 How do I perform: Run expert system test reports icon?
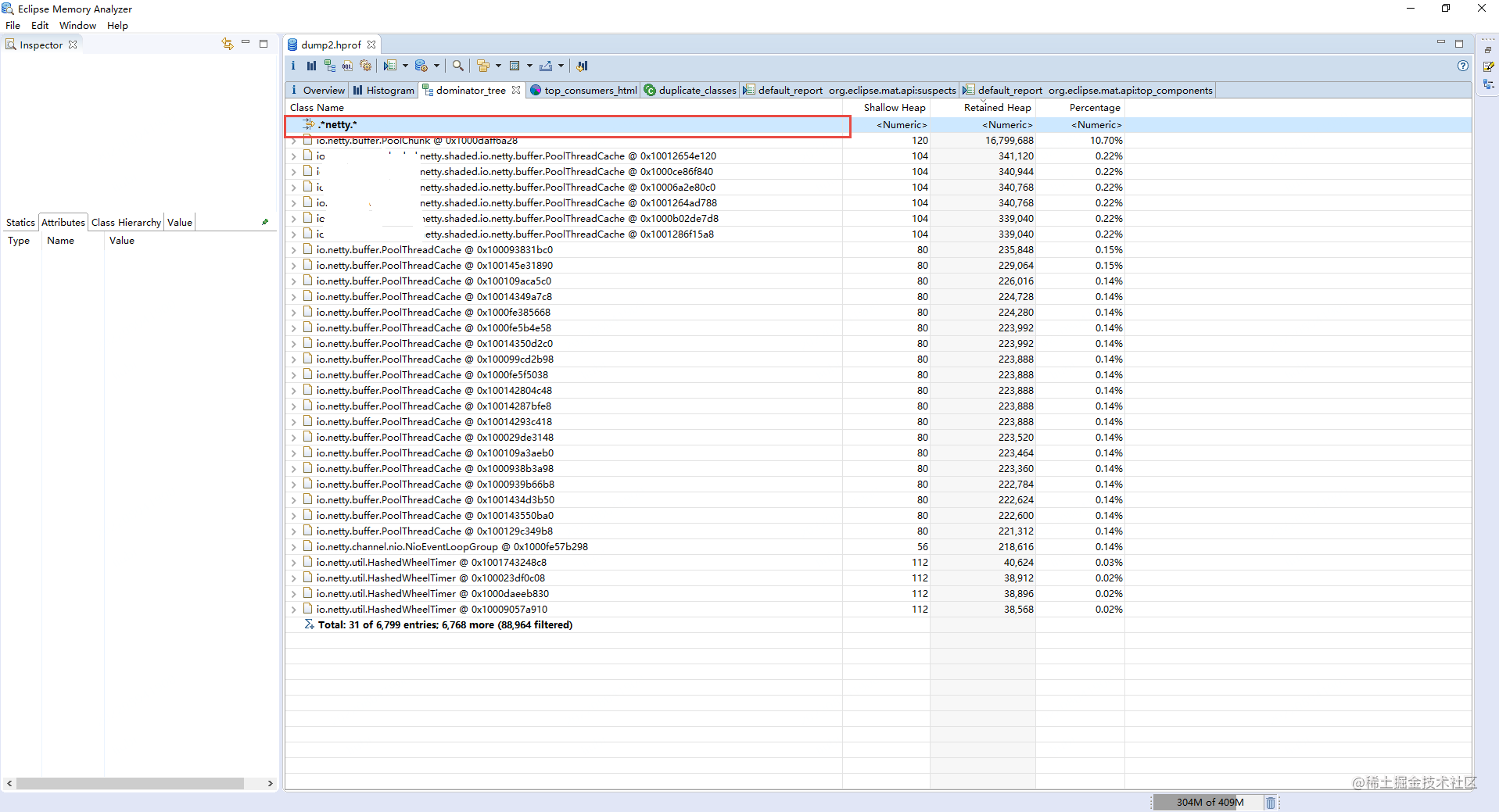tap(389, 66)
